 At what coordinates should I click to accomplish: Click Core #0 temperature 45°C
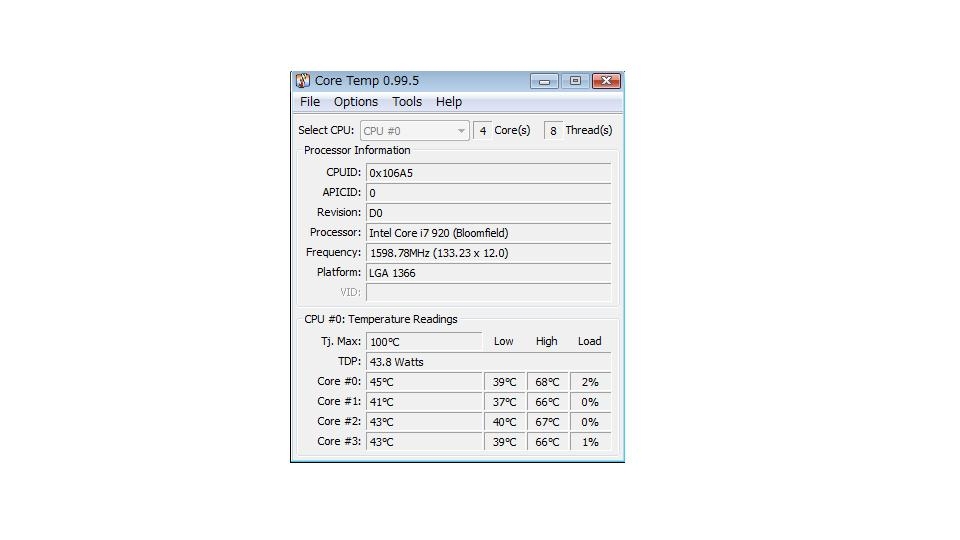(424, 382)
